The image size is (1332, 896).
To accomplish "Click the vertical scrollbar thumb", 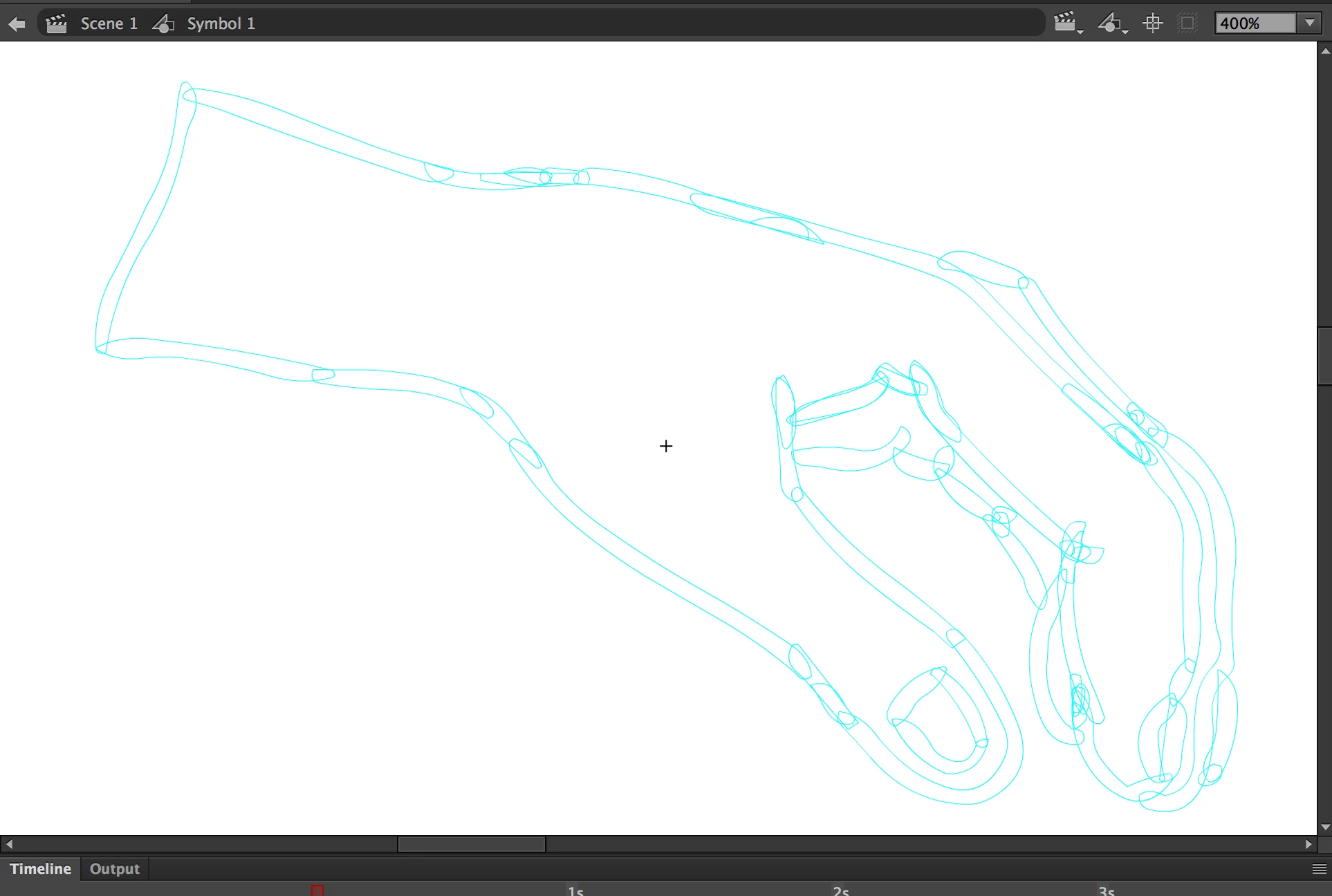I will pos(1325,356).
